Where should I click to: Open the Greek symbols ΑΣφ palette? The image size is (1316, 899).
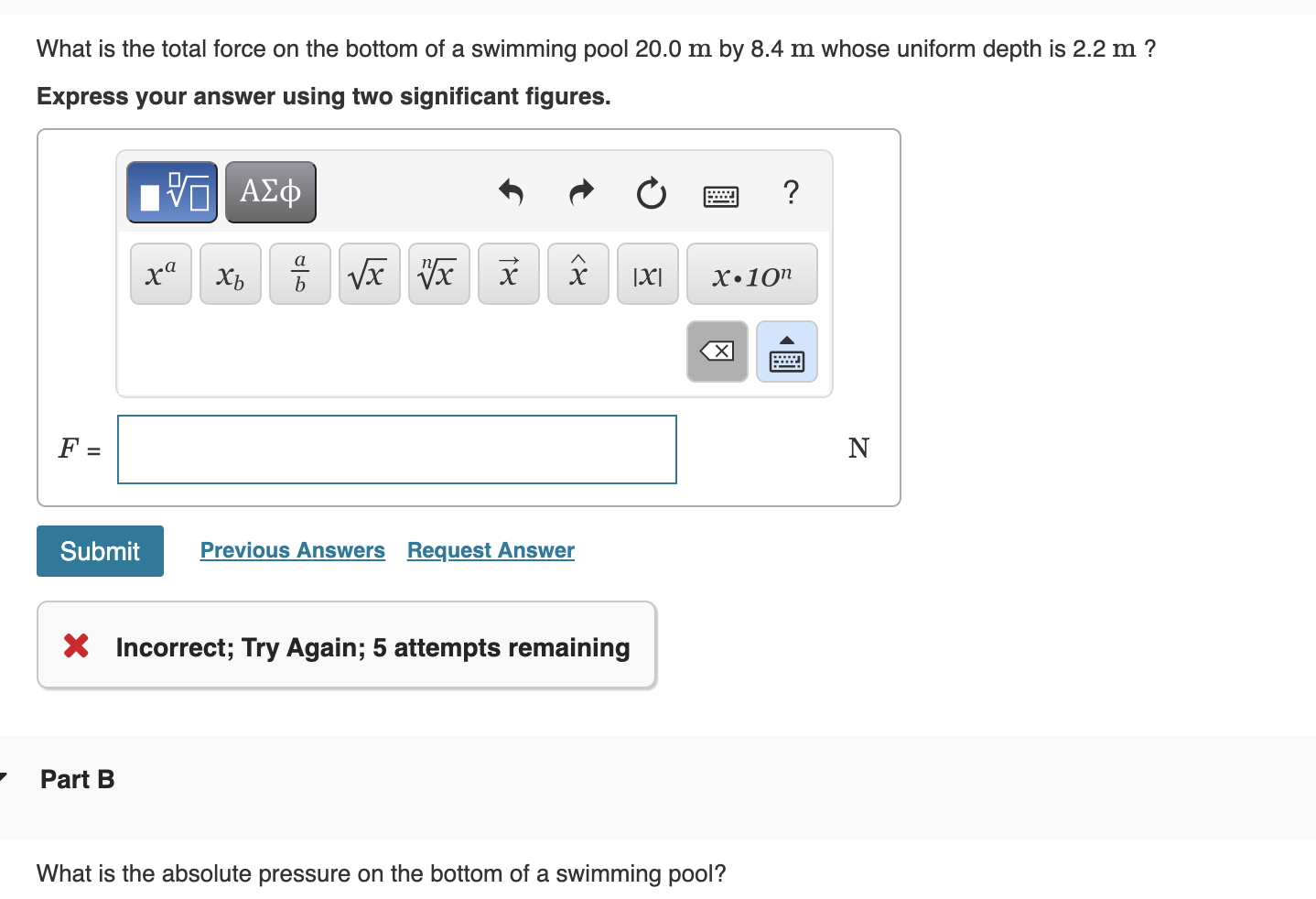(270, 190)
